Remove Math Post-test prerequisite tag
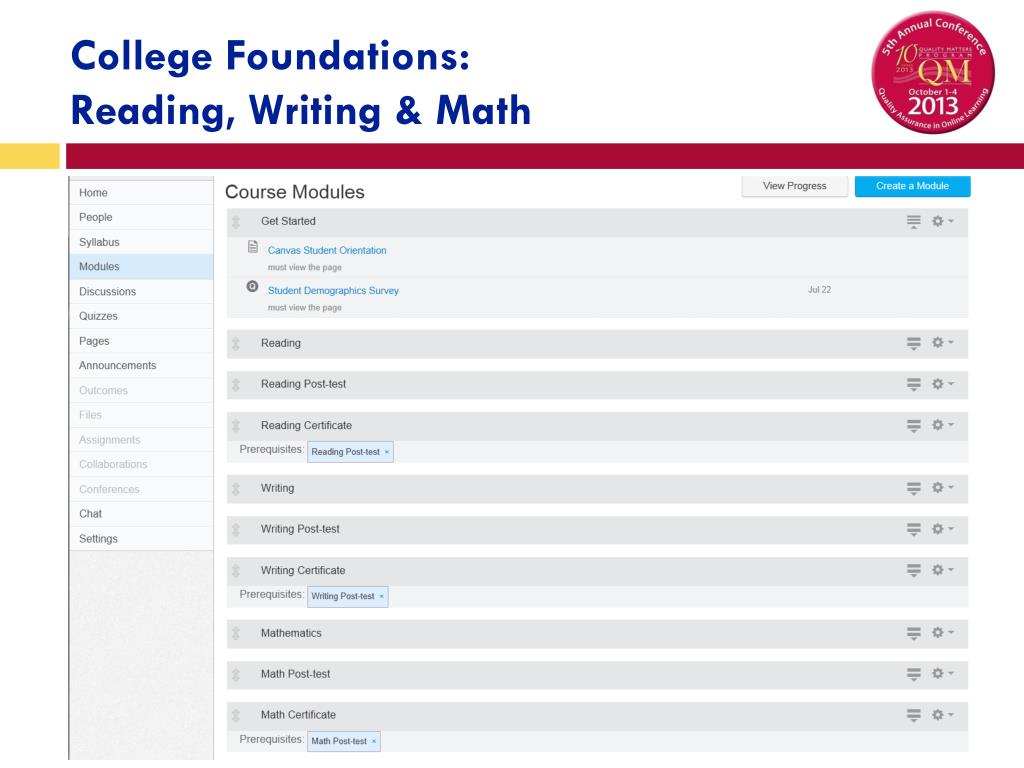Screen dimensions: 1024x768 point(374,741)
